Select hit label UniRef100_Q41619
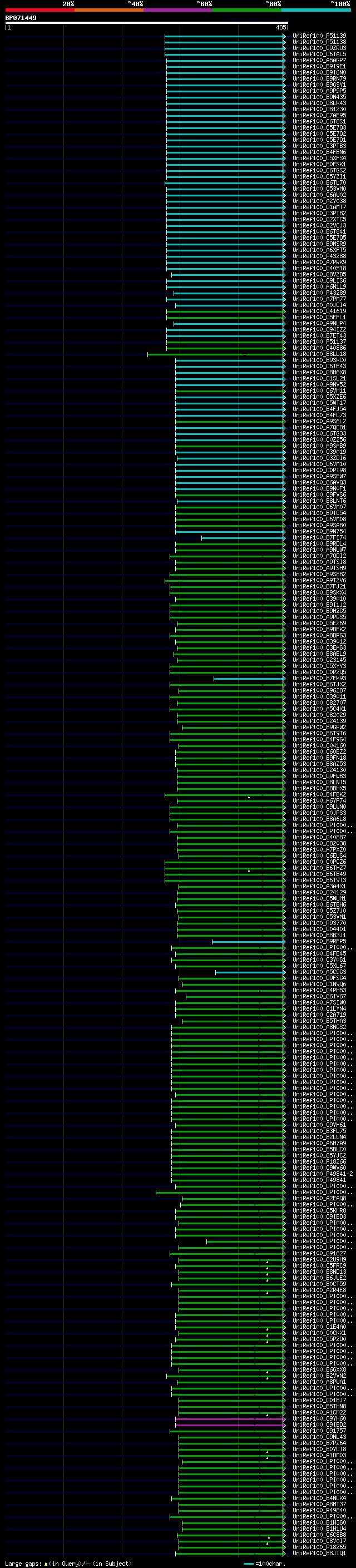The height and width of the screenshot is (1568, 356). tap(319, 311)
